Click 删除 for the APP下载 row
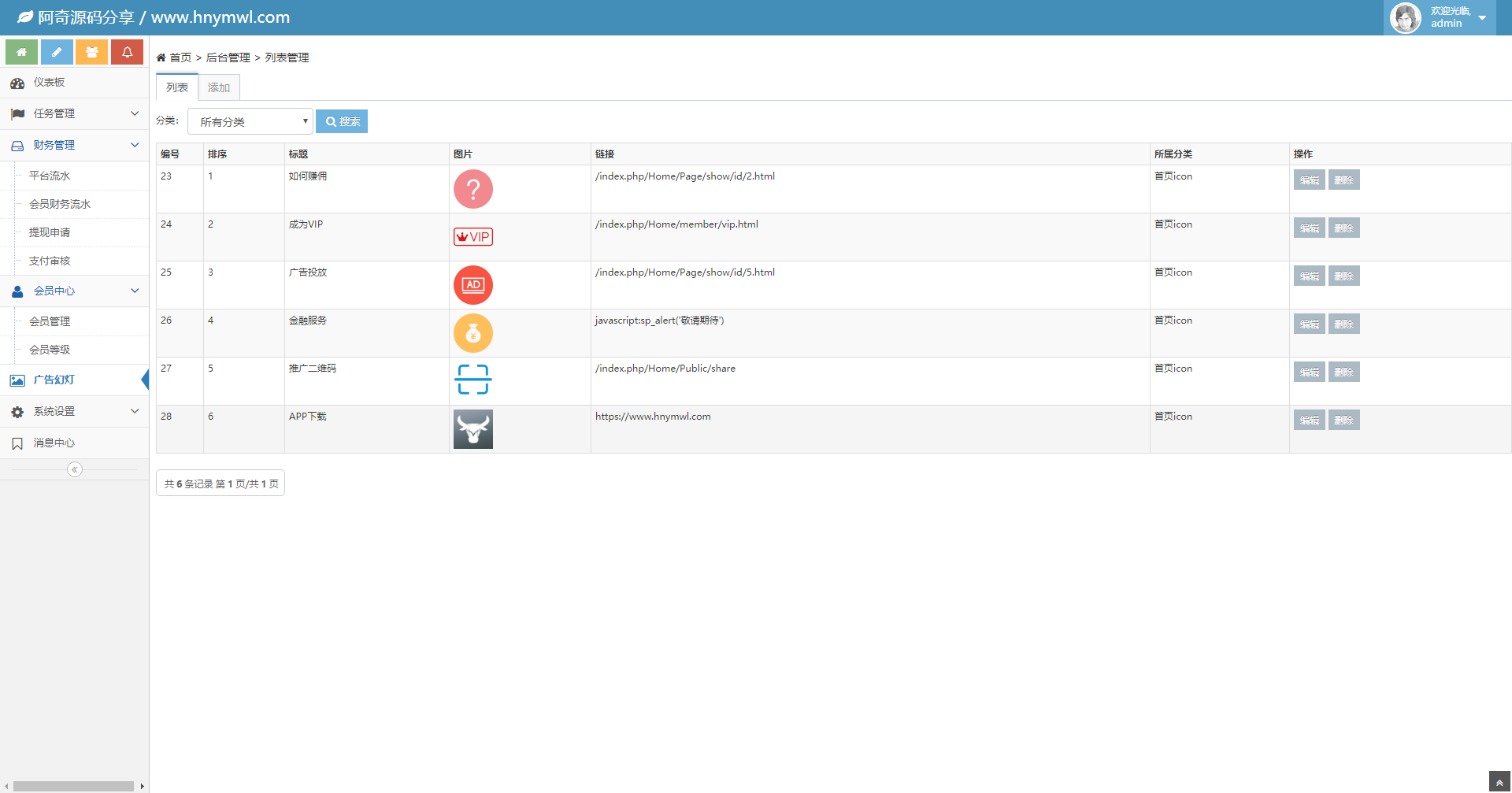The width and height of the screenshot is (1512, 793). tap(1343, 421)
